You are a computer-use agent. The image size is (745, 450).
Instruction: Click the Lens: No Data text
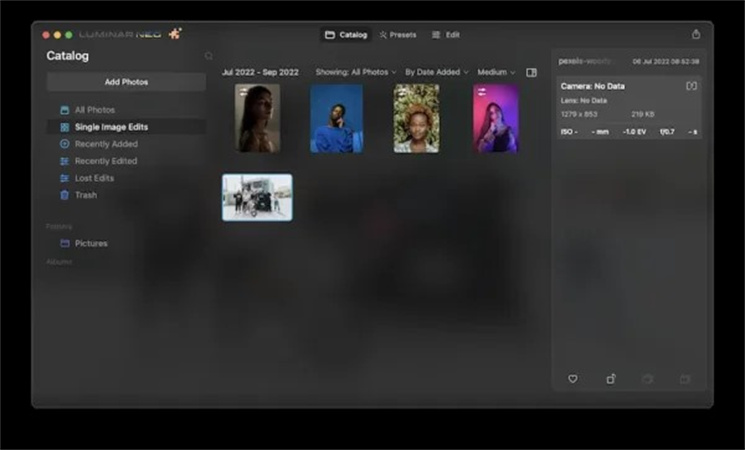tap(583, 101)
